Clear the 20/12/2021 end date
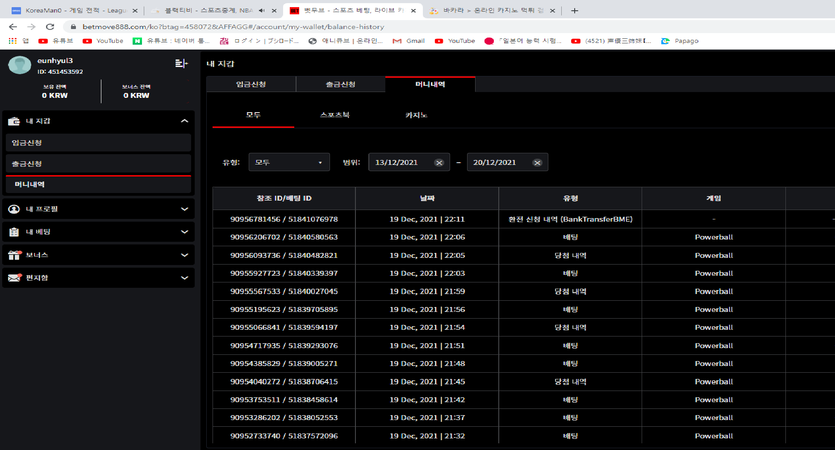 tap(537, 162)
